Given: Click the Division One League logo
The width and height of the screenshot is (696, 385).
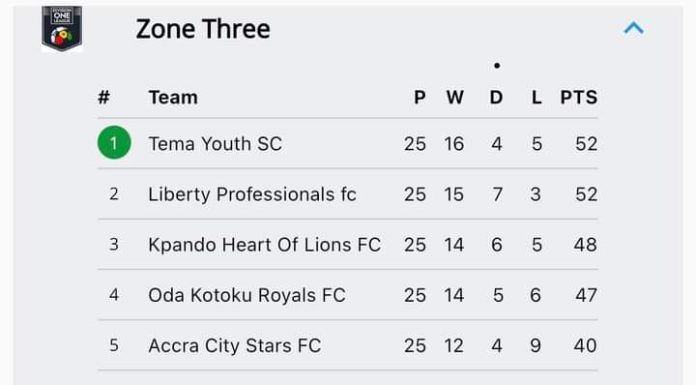Looking at the screenshot, I should (62, 28).
